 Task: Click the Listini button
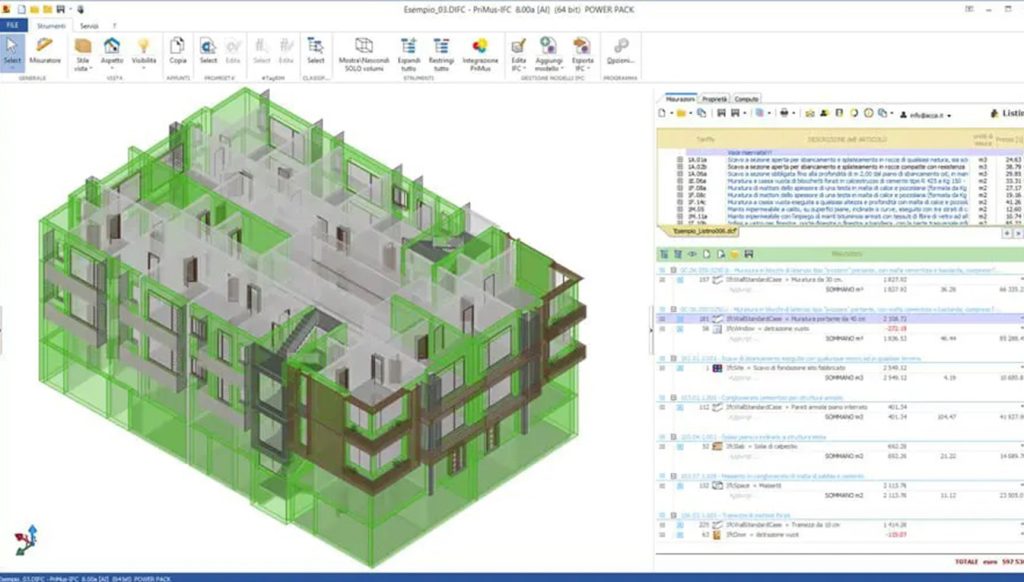1007,114
